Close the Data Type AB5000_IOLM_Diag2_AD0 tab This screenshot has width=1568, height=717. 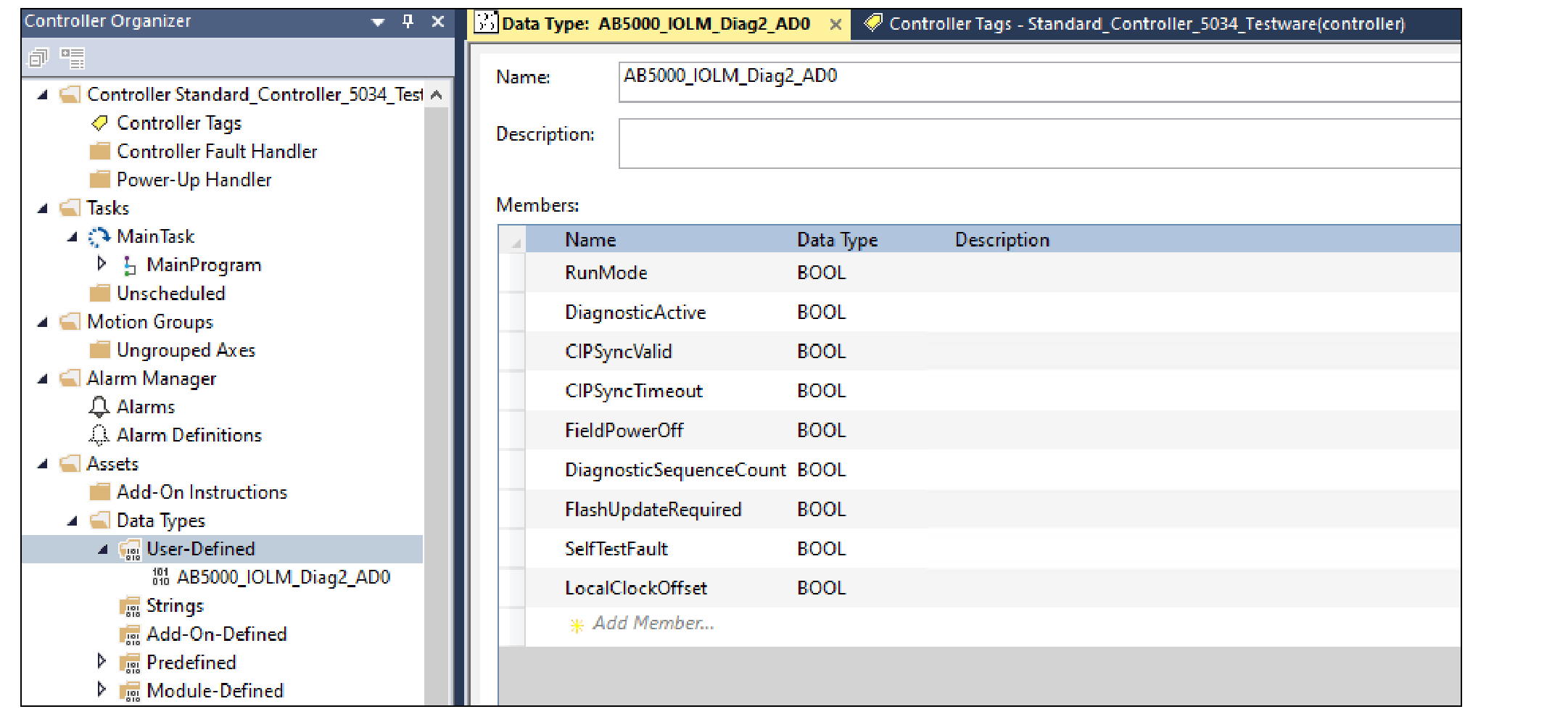tap(835, 25)
